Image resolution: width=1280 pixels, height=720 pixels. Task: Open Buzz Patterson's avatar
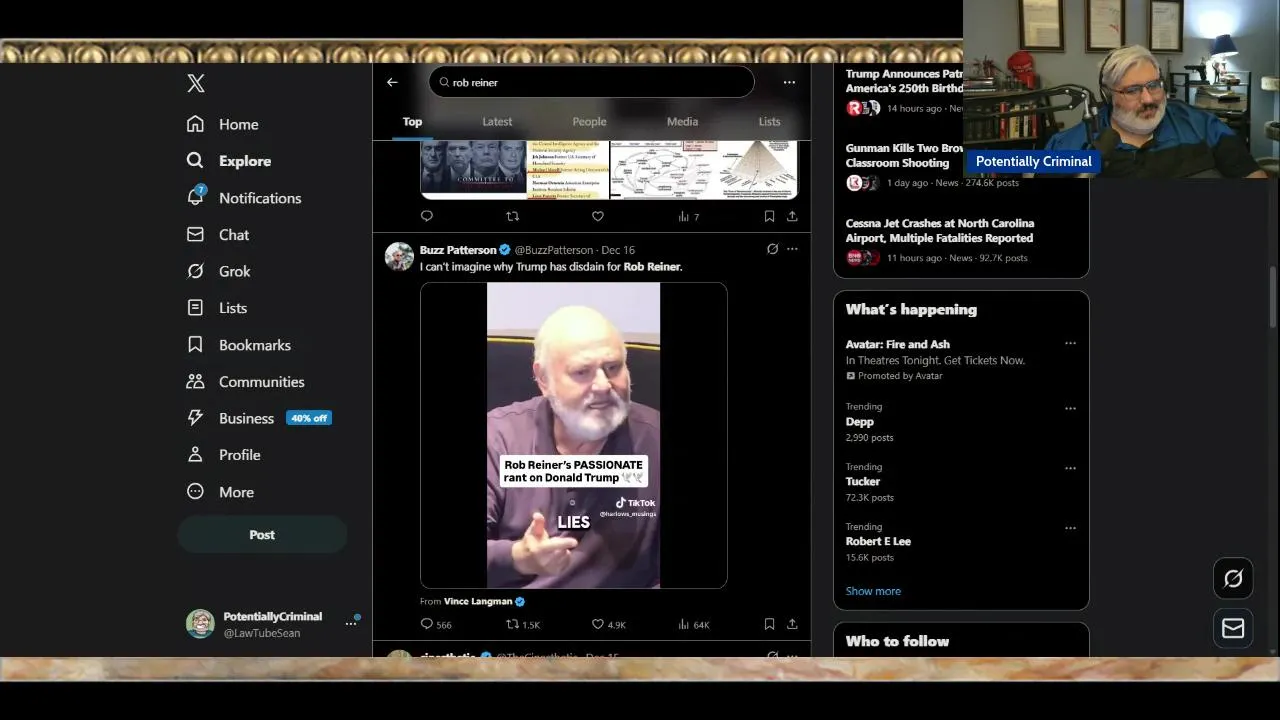click(399, 257)
